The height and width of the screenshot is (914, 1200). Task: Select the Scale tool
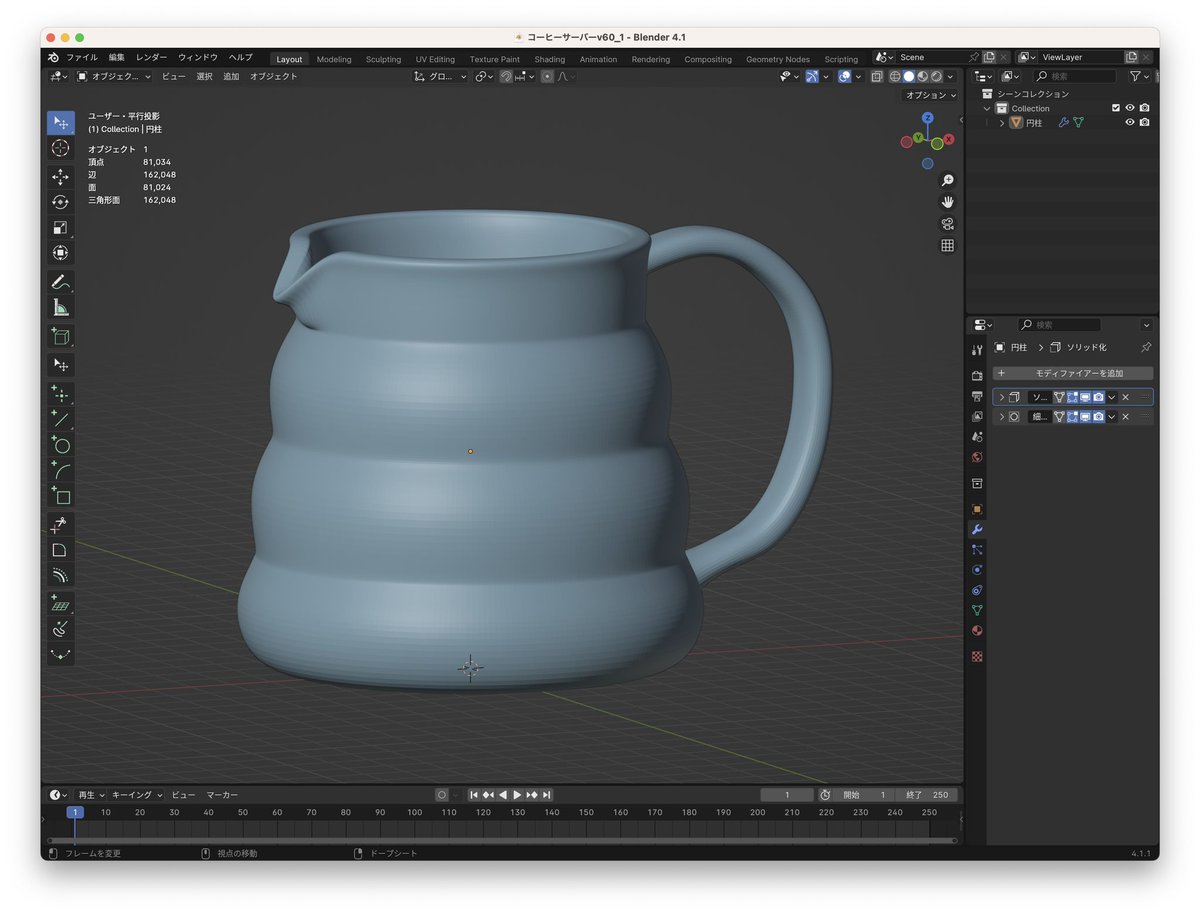(x=61, y=227)
